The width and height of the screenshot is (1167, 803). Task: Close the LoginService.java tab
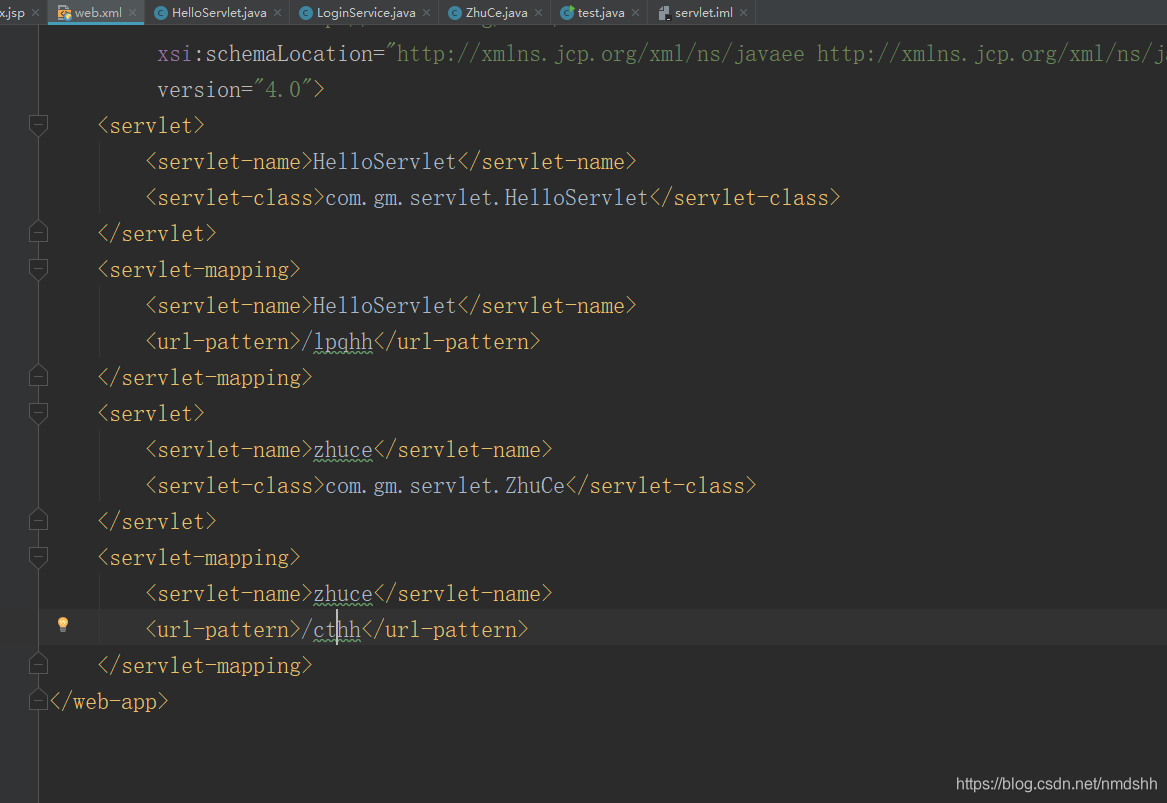pyautogui.click(x=426, y=13)
